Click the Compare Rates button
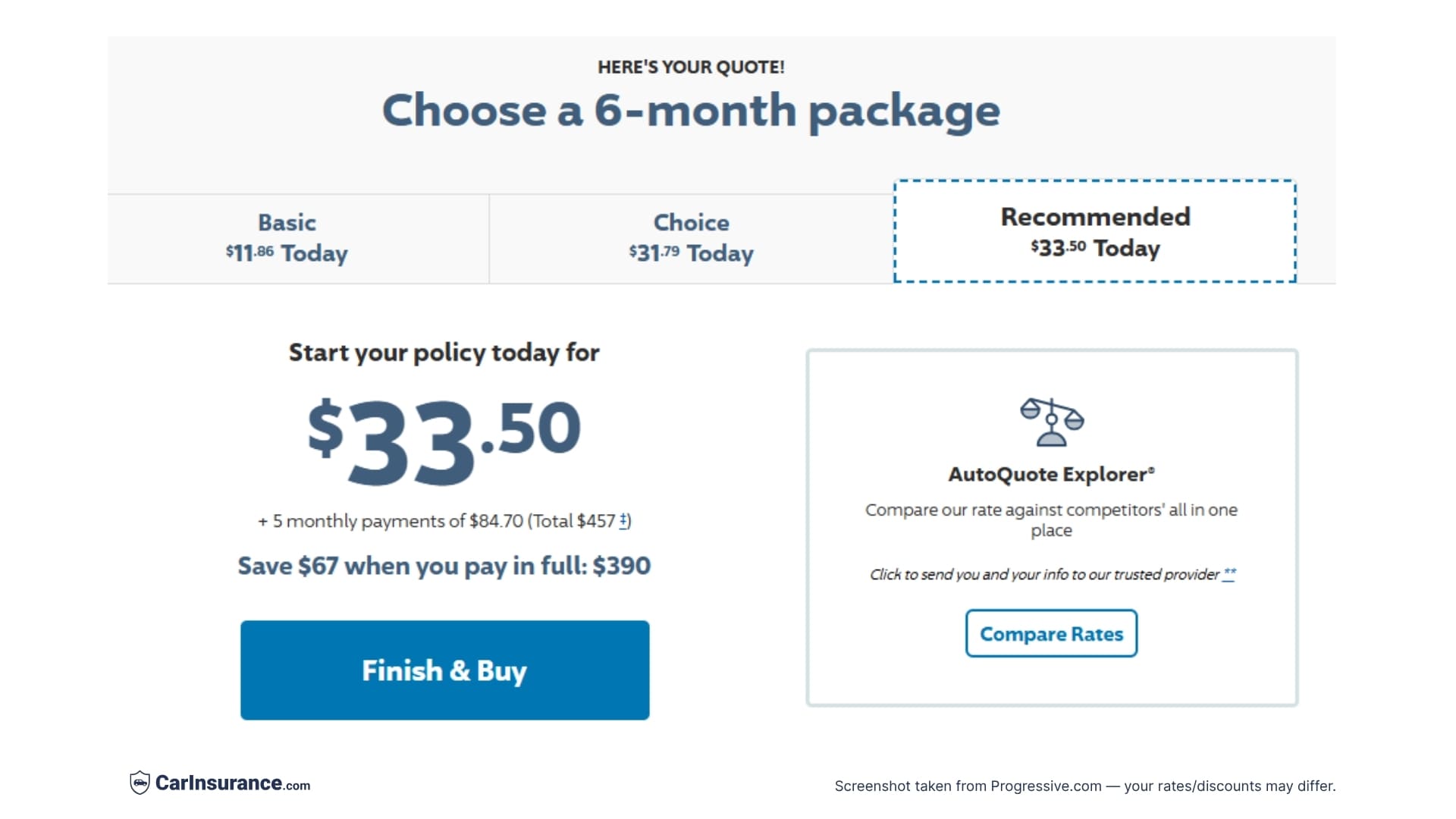The height and width of the screenshot is (819, 1456). click(1051, 633)
